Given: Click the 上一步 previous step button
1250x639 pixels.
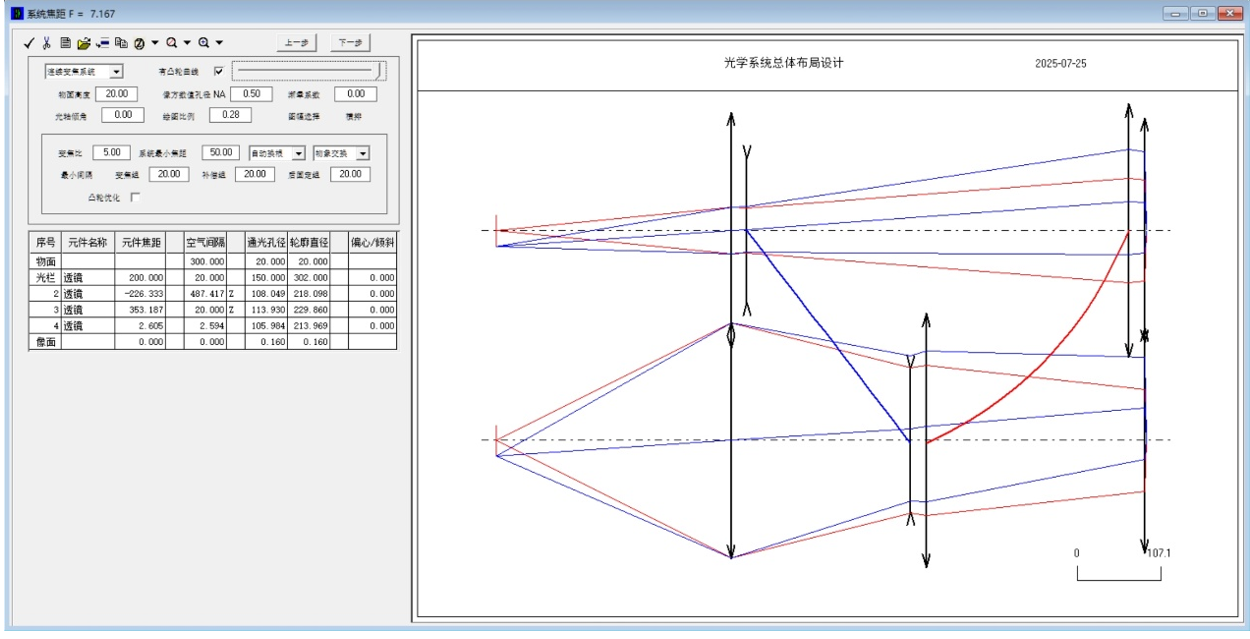Looking at the screenshot, I should point(296,43).
